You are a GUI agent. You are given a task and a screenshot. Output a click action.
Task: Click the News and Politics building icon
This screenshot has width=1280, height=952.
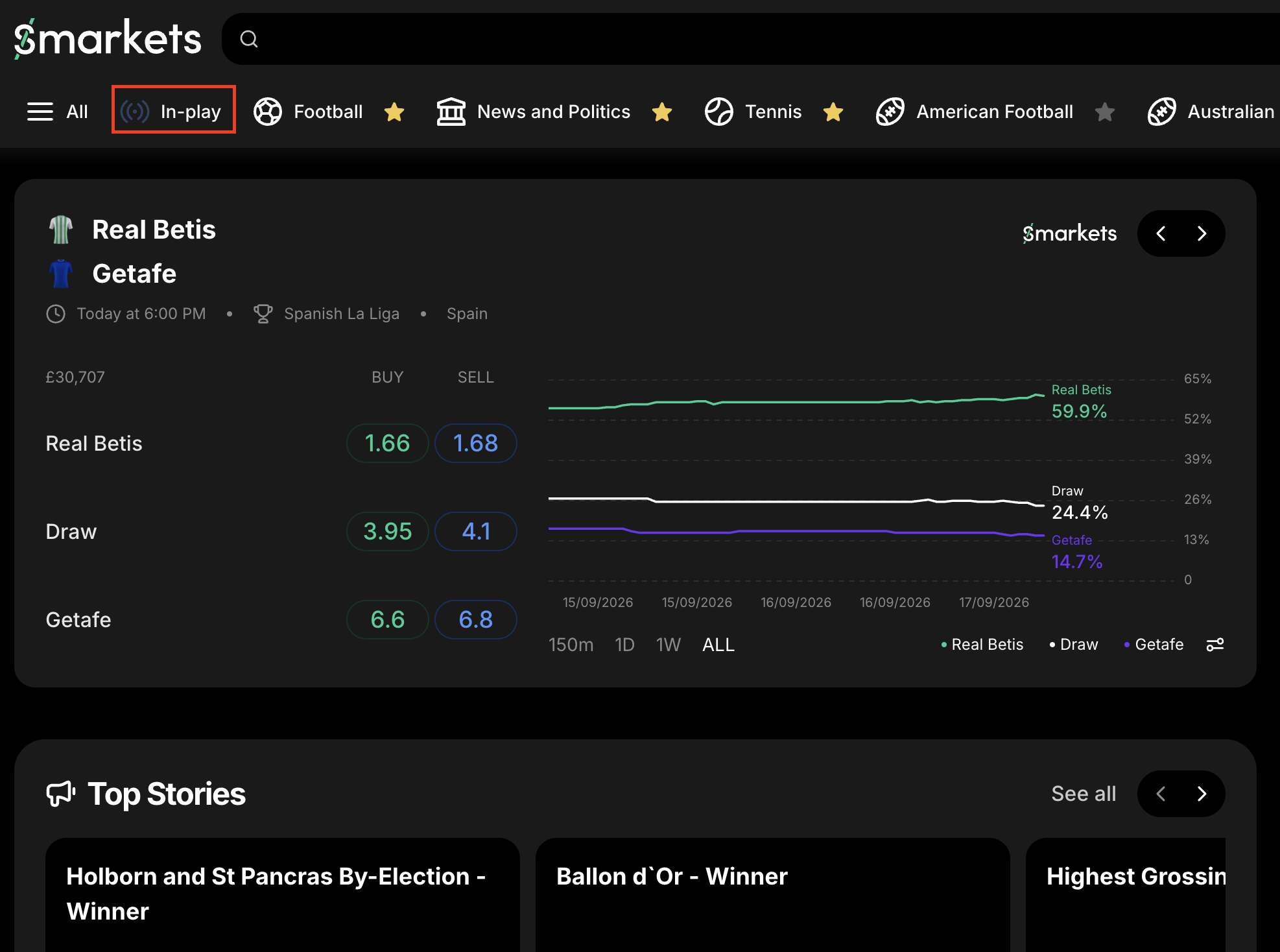click(451, 112)
